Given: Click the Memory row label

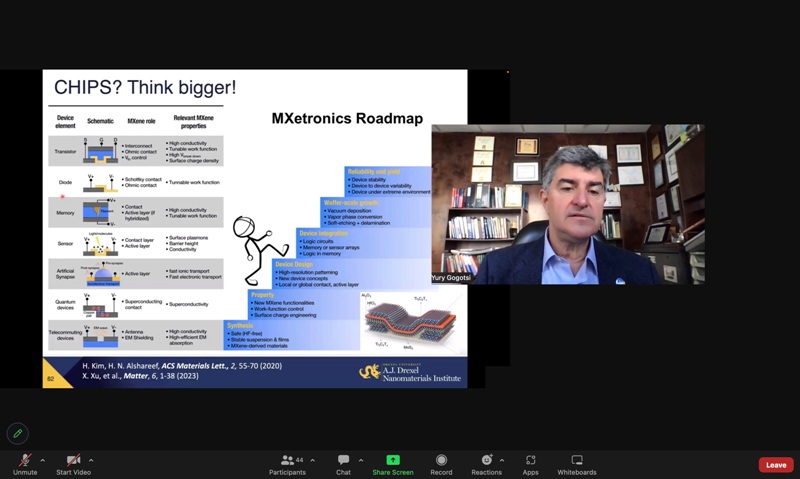Looking at the screenshot, I should 65,213.
